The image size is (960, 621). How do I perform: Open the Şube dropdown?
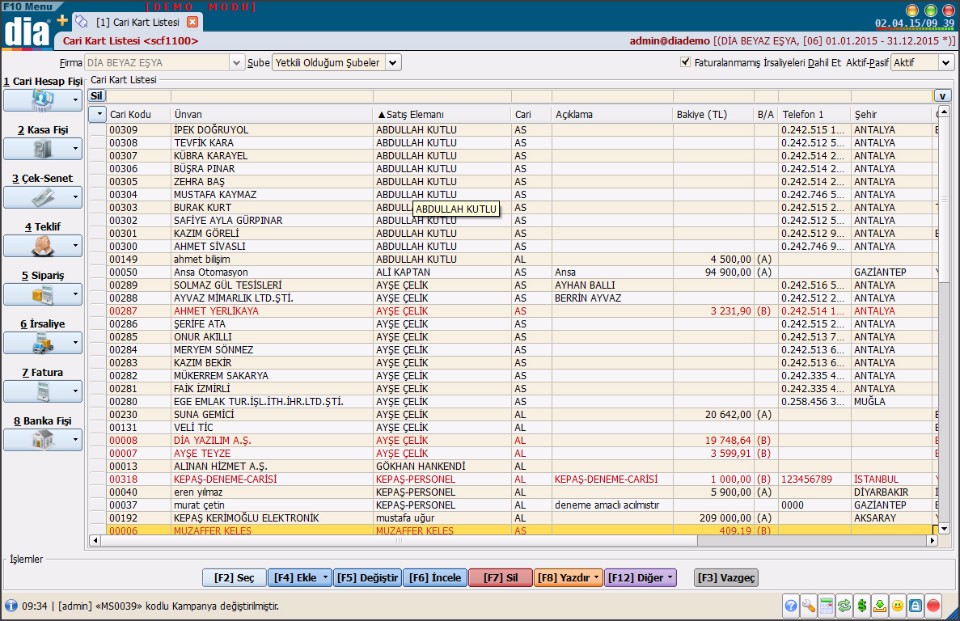click(x=393, y=62)
